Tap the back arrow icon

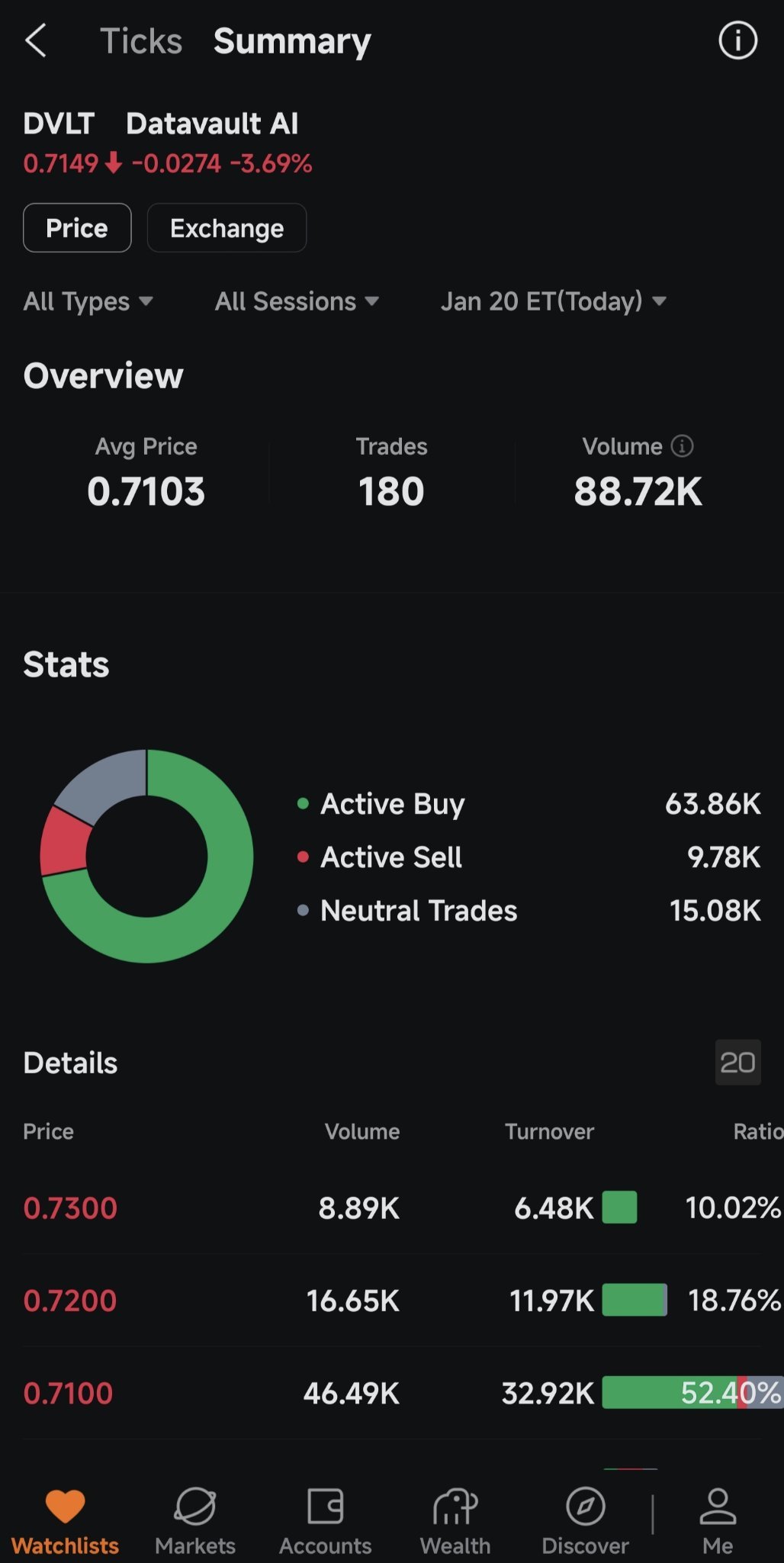pos(36,40)
